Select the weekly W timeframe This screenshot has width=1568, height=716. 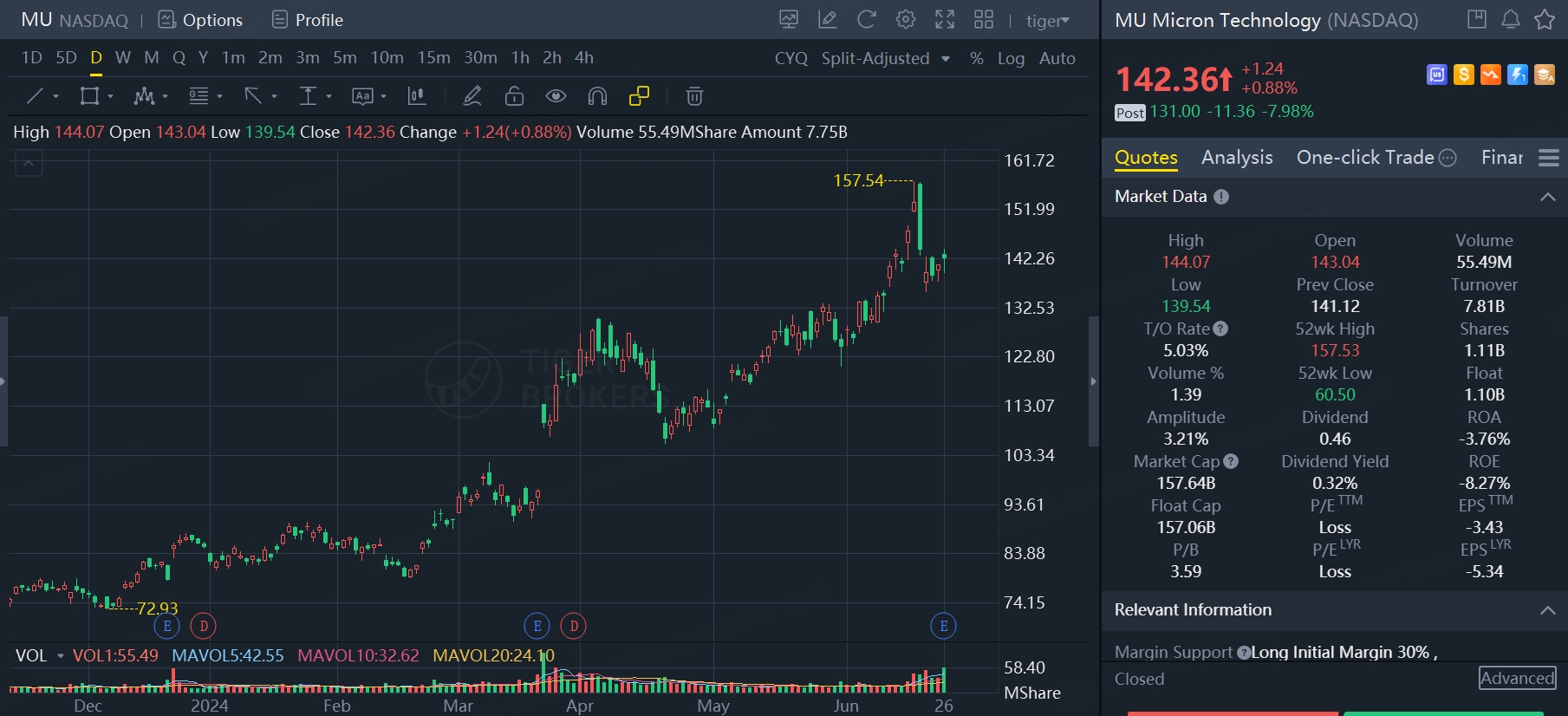point(123,58)
